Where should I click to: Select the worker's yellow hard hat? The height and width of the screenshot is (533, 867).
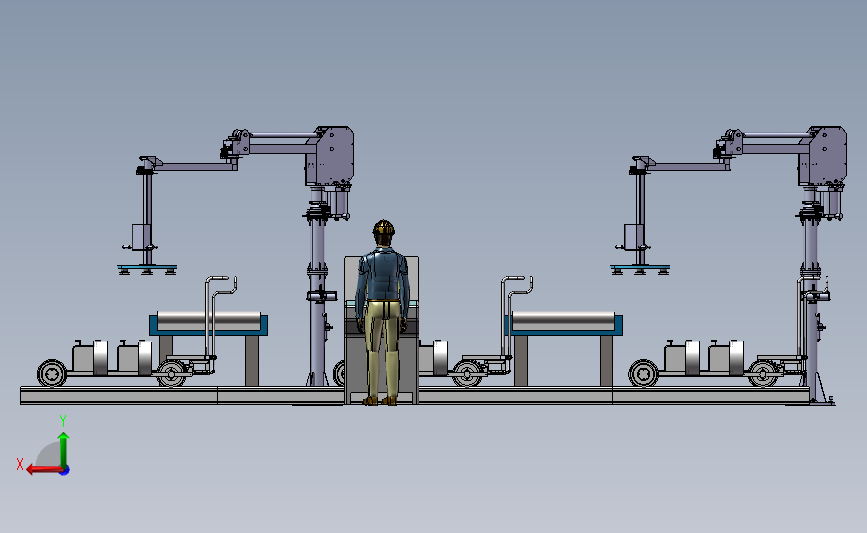383,227
